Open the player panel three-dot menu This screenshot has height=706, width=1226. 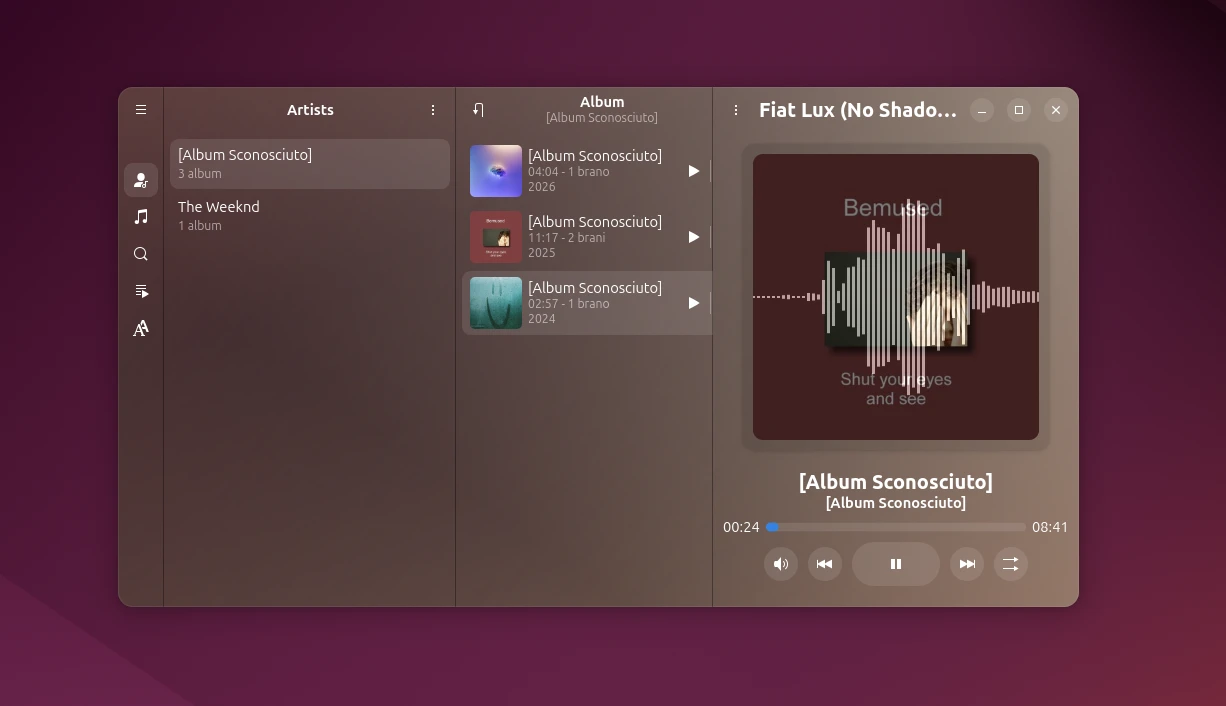(x=736, y=110)
